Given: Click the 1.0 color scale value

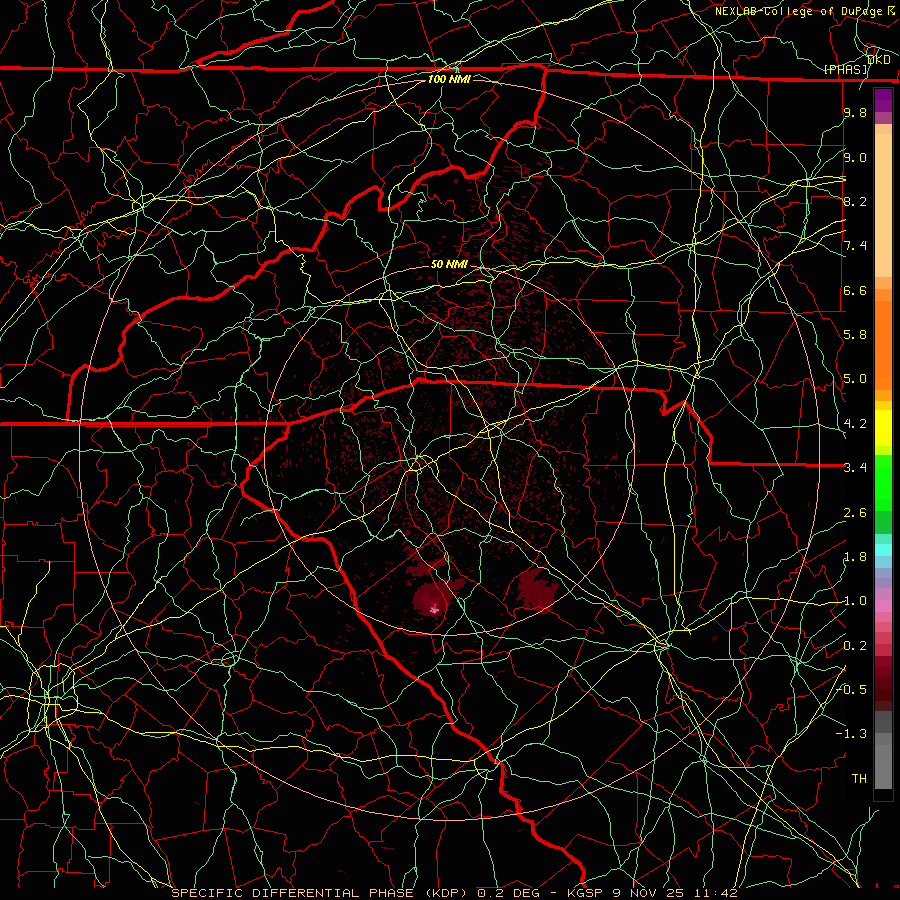Looking at the screenshot, I should pyautogui.click(x=855, y=601).
